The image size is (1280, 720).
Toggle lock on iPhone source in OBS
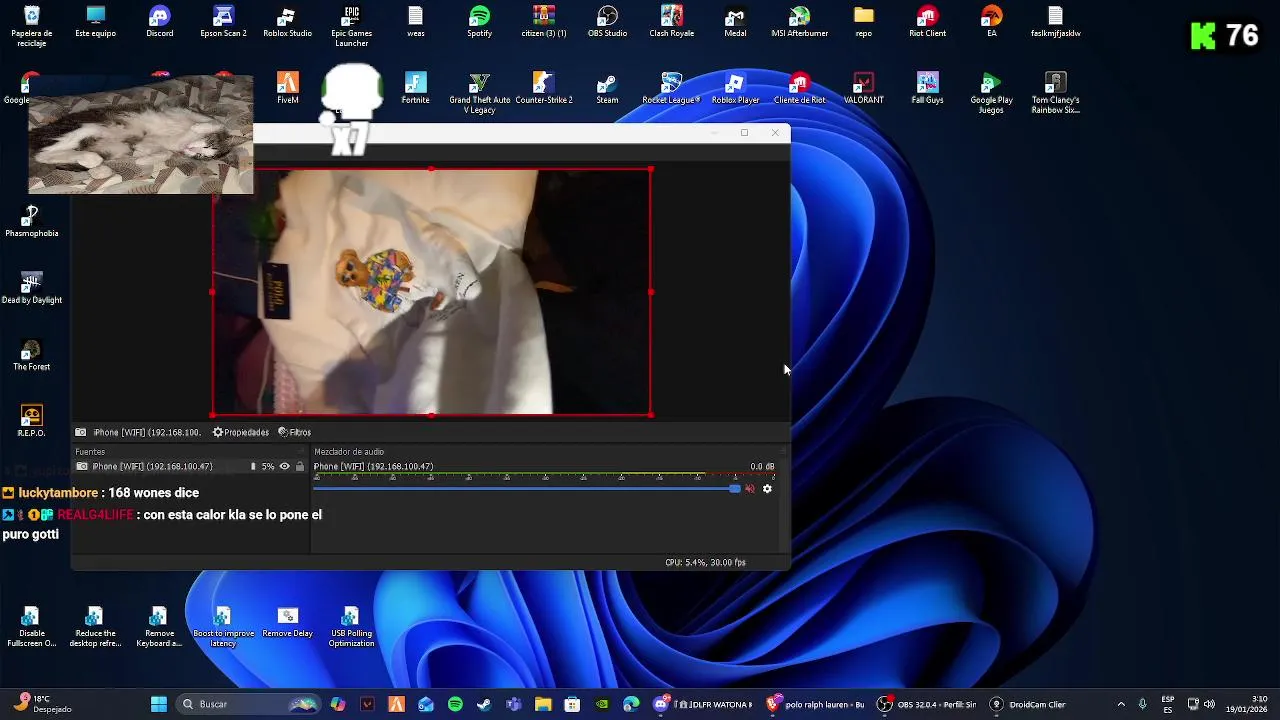click(299, 467)
